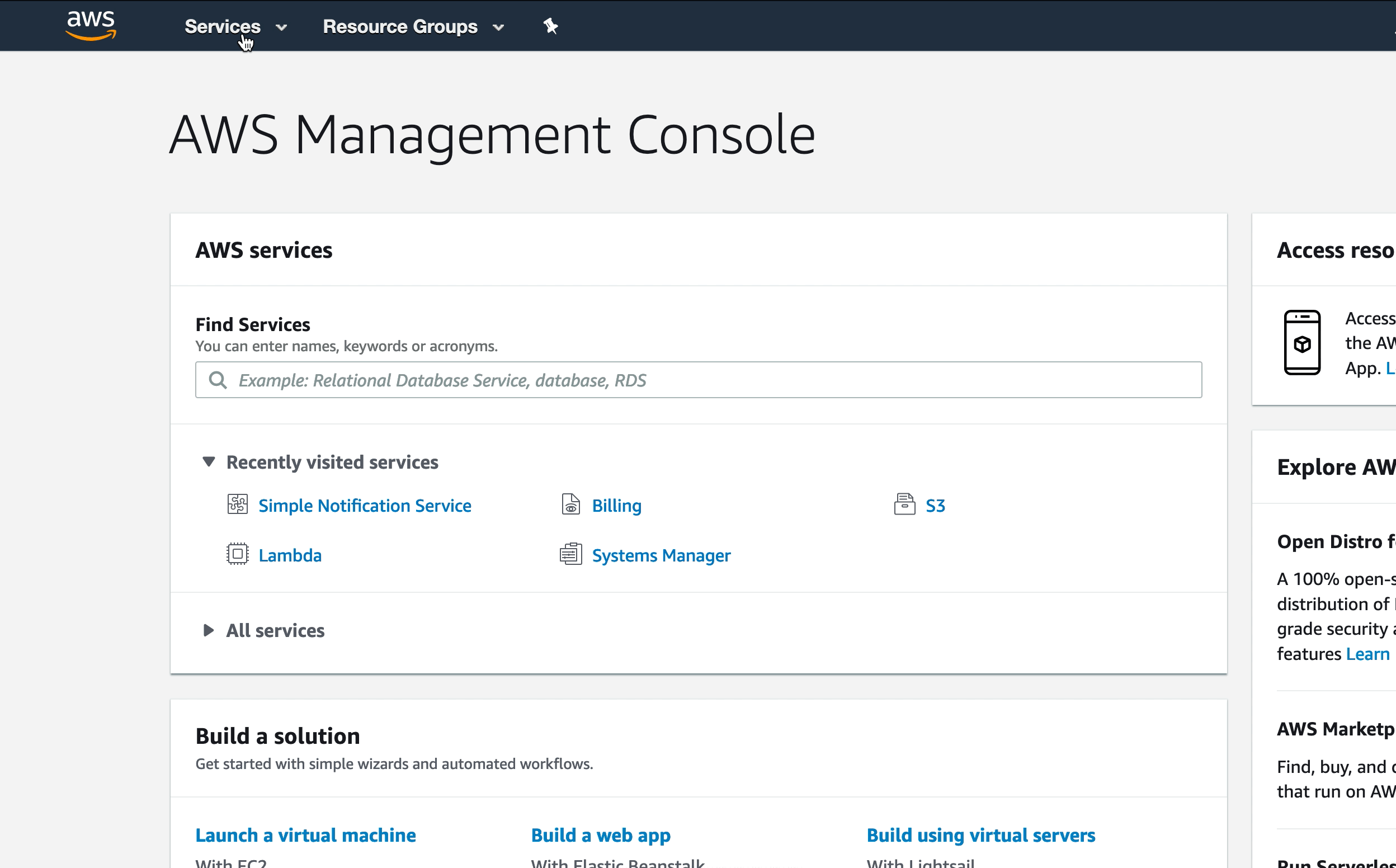The height and width of the screenshot is (868, 1396).
Task: Expand the Resource Groups dropdown chevron
Action: pyautogui.click(x=498, y=27)
